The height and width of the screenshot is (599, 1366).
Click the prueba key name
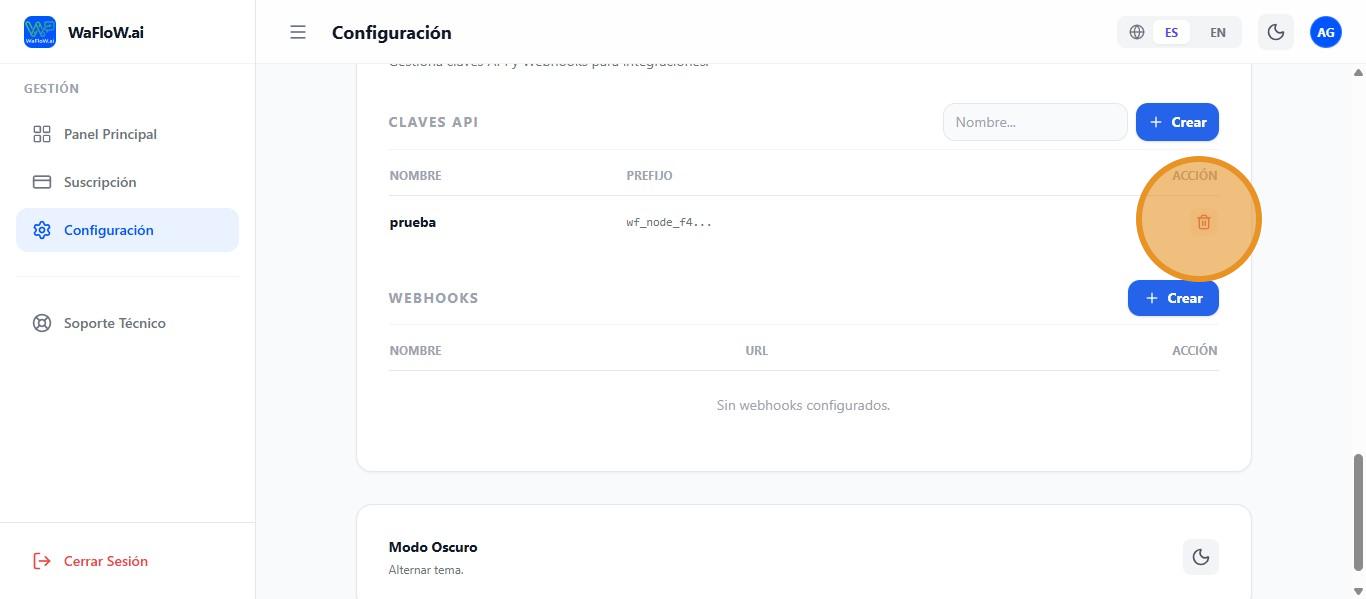(x=412, y=222)
